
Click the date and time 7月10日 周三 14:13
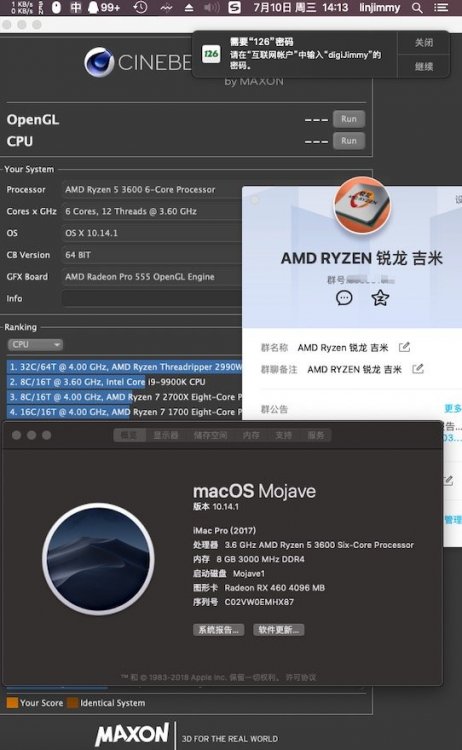click(x=300, y=7)
